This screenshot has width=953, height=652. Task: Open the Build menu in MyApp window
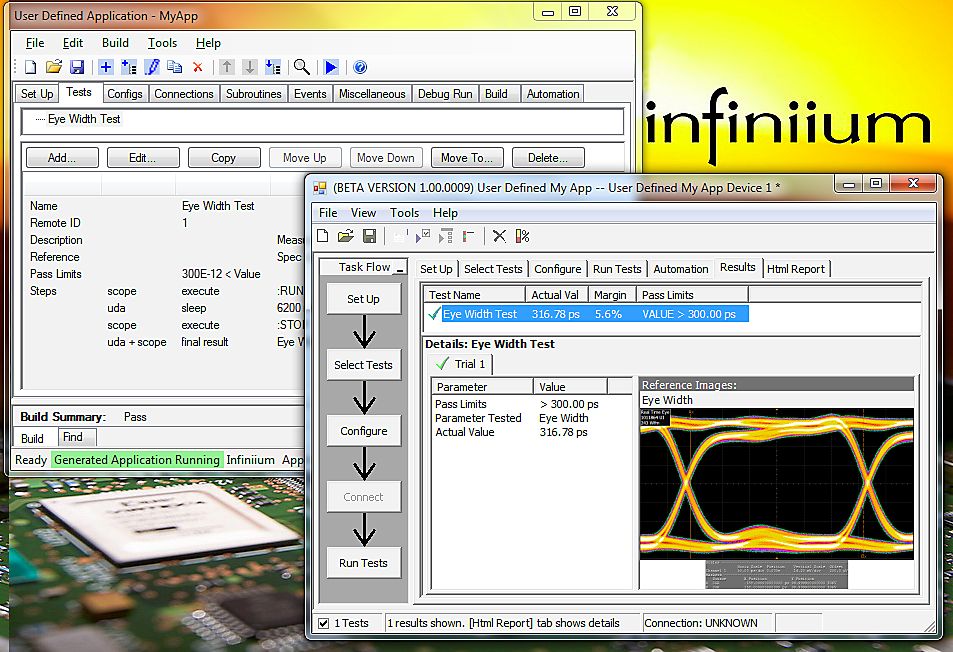(x=115, y=43)
